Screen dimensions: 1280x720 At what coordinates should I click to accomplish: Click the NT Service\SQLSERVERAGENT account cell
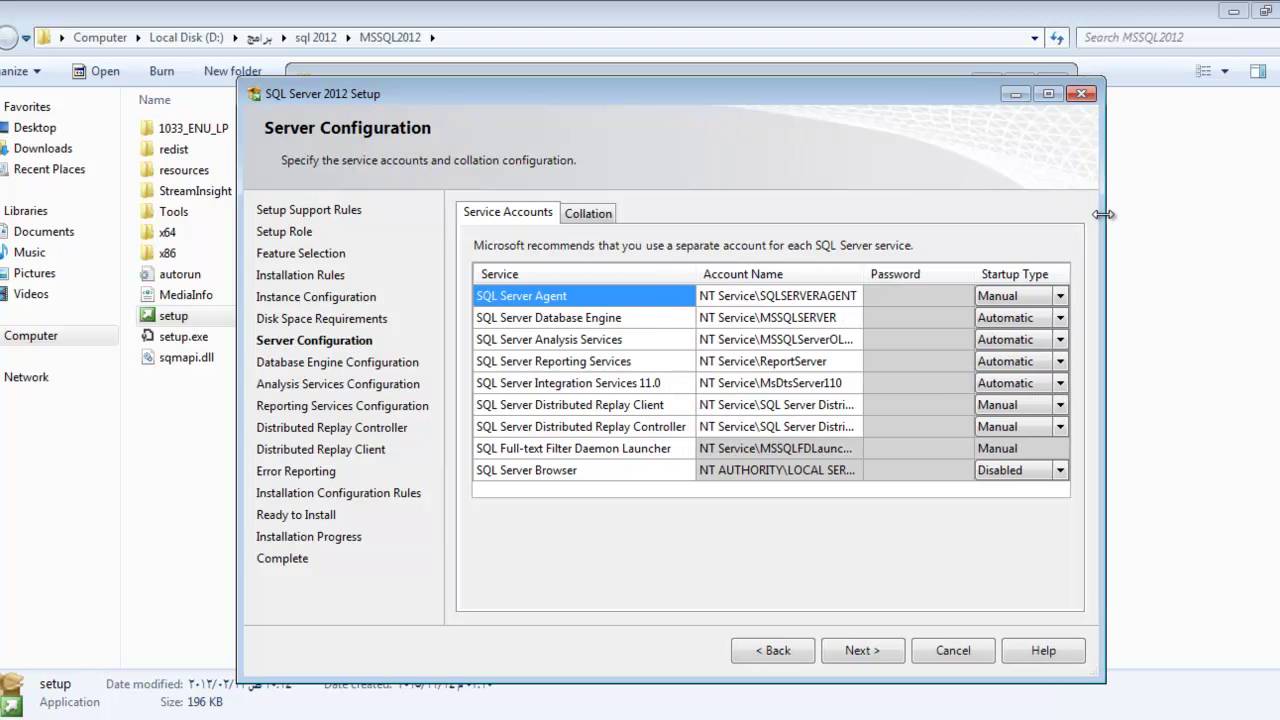[779, 296]
